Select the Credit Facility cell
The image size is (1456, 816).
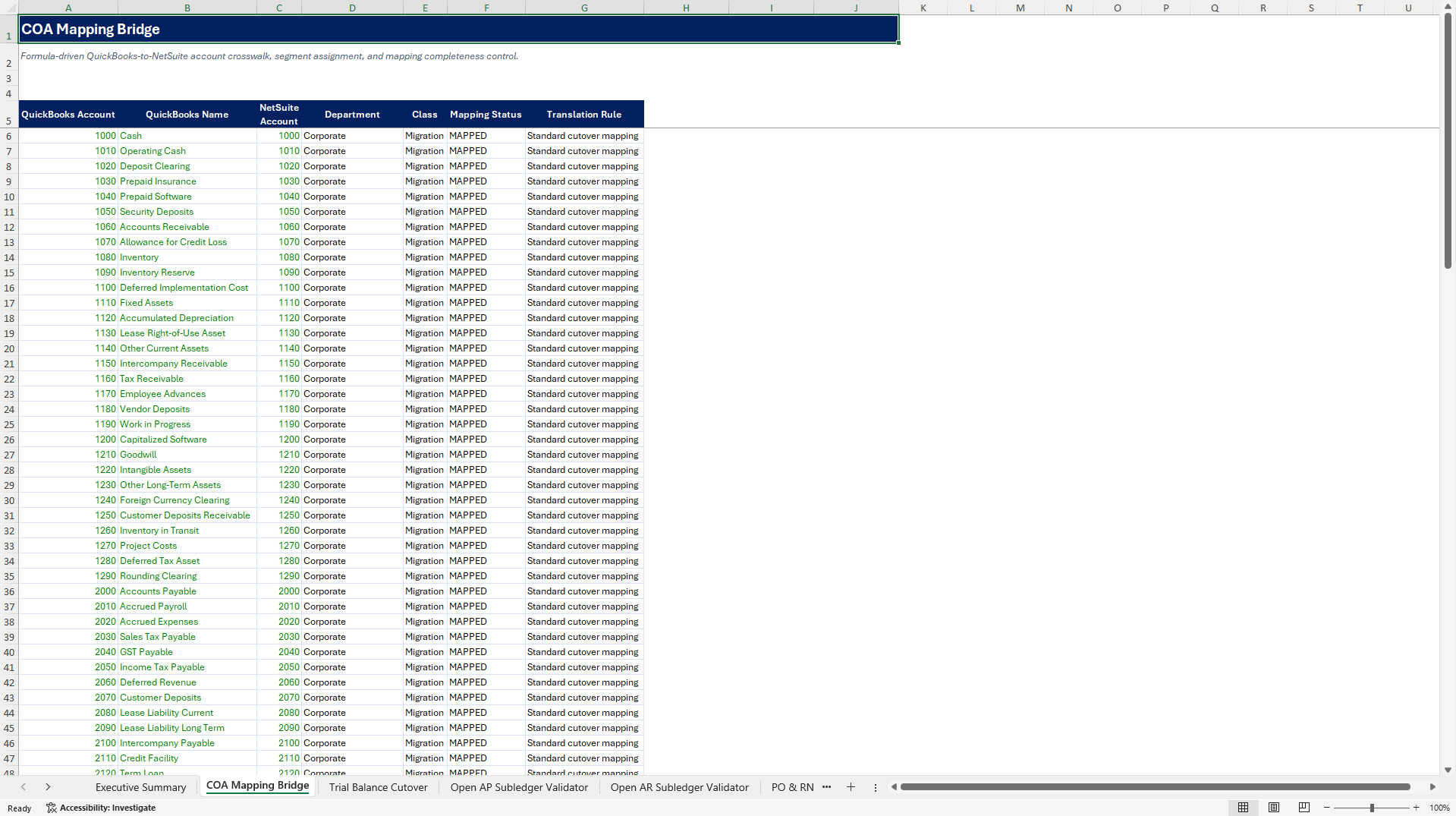[187, 758]
